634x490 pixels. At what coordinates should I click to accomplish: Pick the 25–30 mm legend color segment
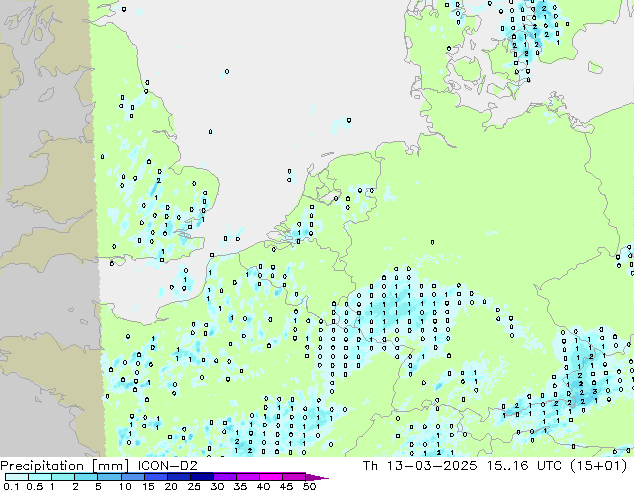click(x=202, y=477)
